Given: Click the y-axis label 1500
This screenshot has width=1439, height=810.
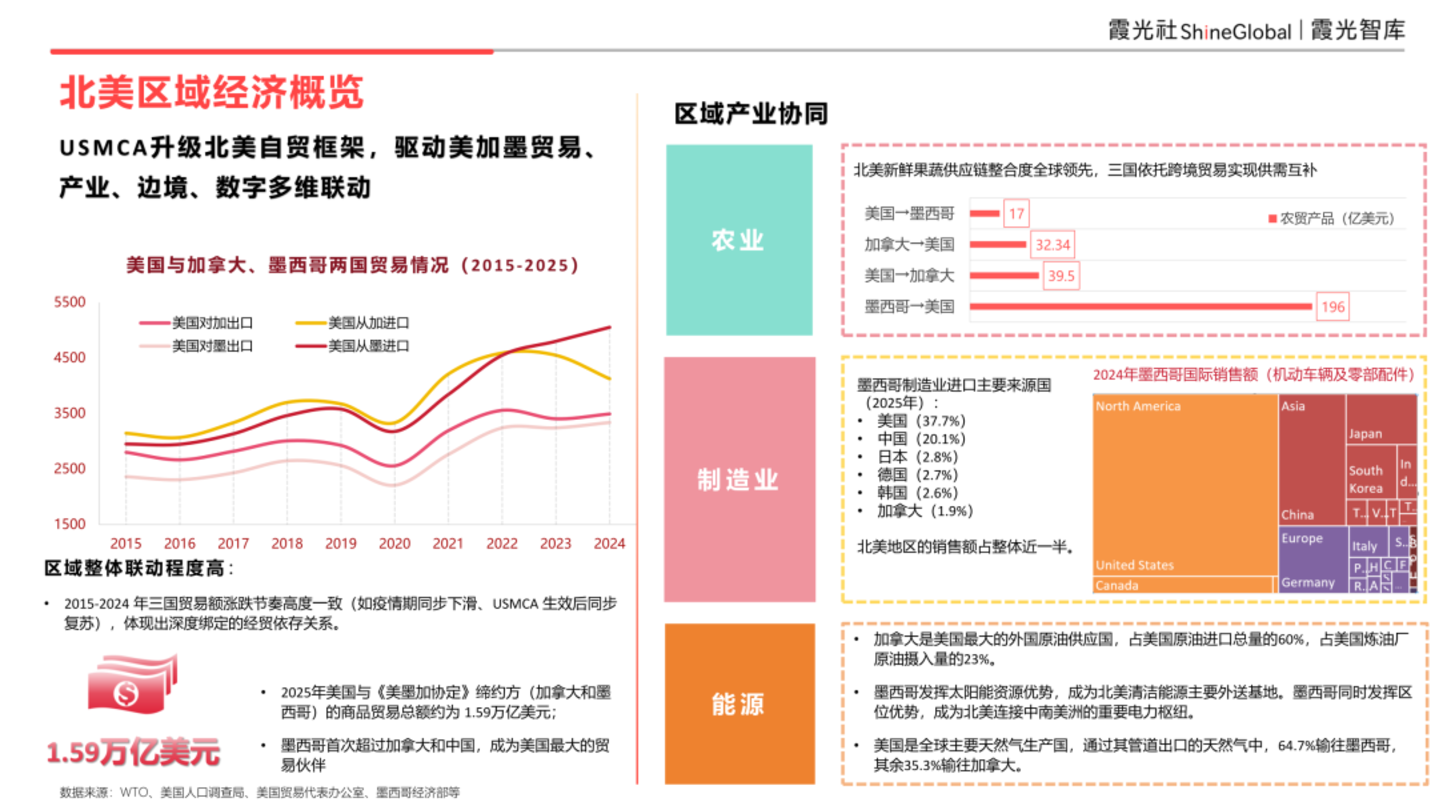Looking at the screenshot, I should [x=69, y=524].
